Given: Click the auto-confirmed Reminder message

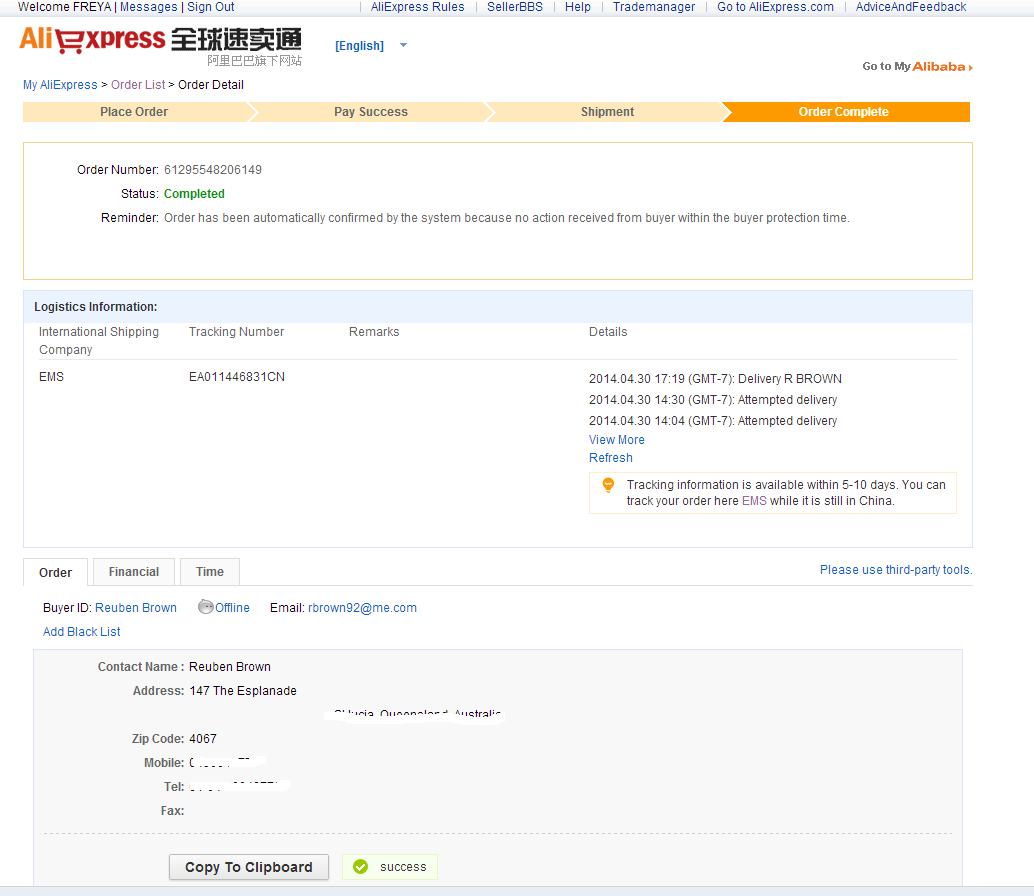Looking at the screenshot, I should tap(506, 218).
